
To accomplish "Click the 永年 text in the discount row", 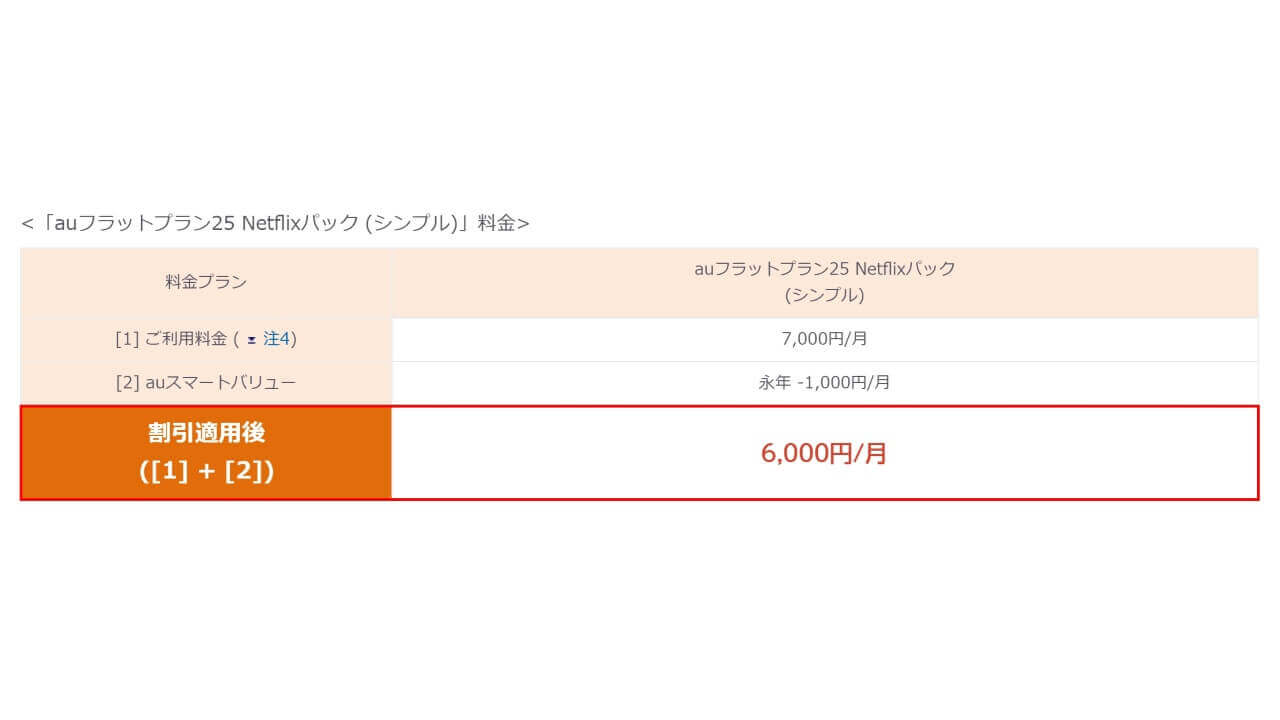I will tap(775, 382).
